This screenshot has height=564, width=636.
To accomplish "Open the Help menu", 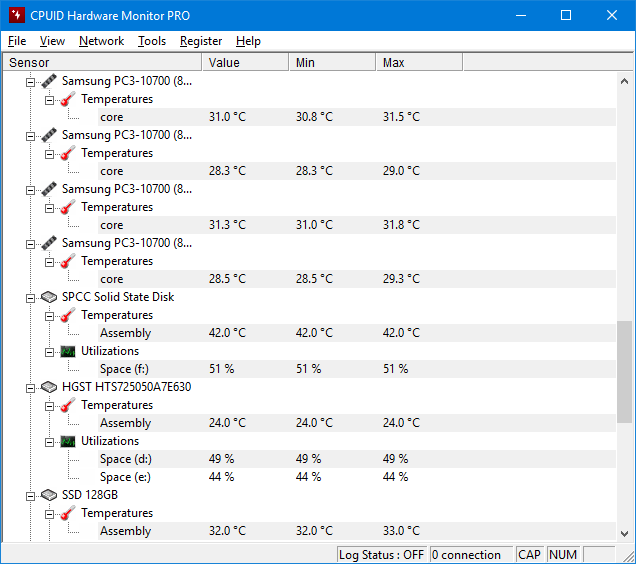I will tap(248, 41).
